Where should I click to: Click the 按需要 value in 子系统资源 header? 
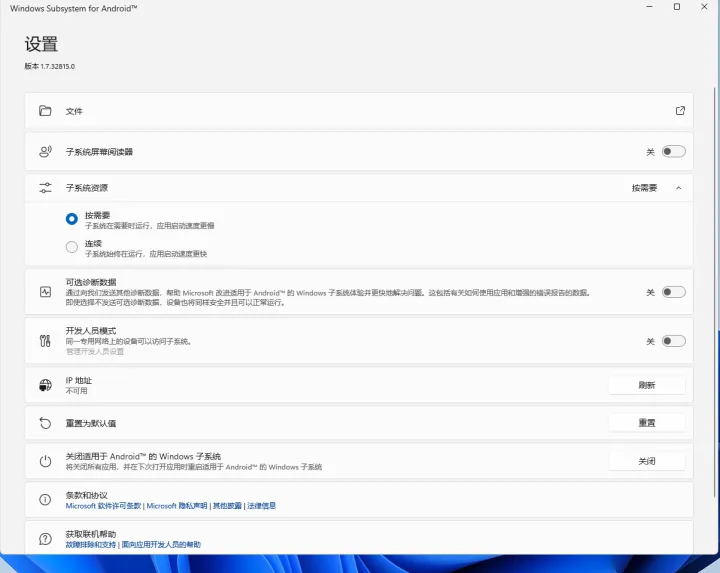click(x=644, y=188)
